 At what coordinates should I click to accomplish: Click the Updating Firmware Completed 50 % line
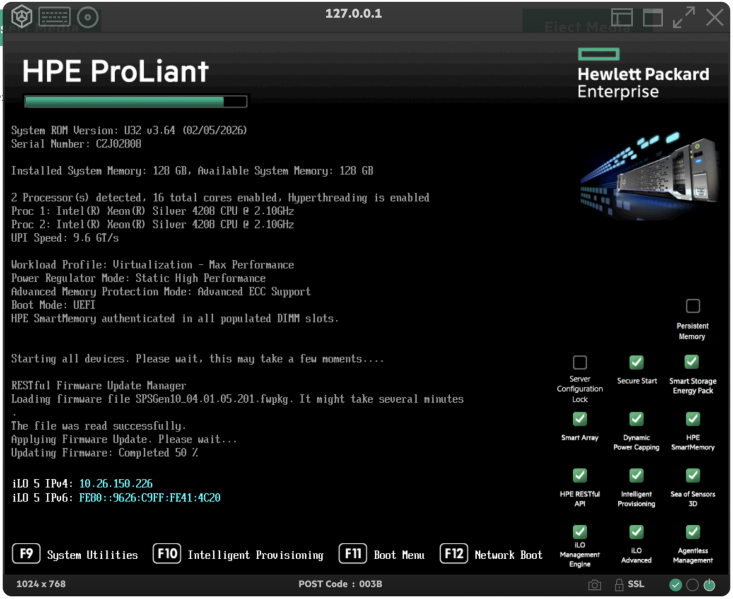point(104,453)
